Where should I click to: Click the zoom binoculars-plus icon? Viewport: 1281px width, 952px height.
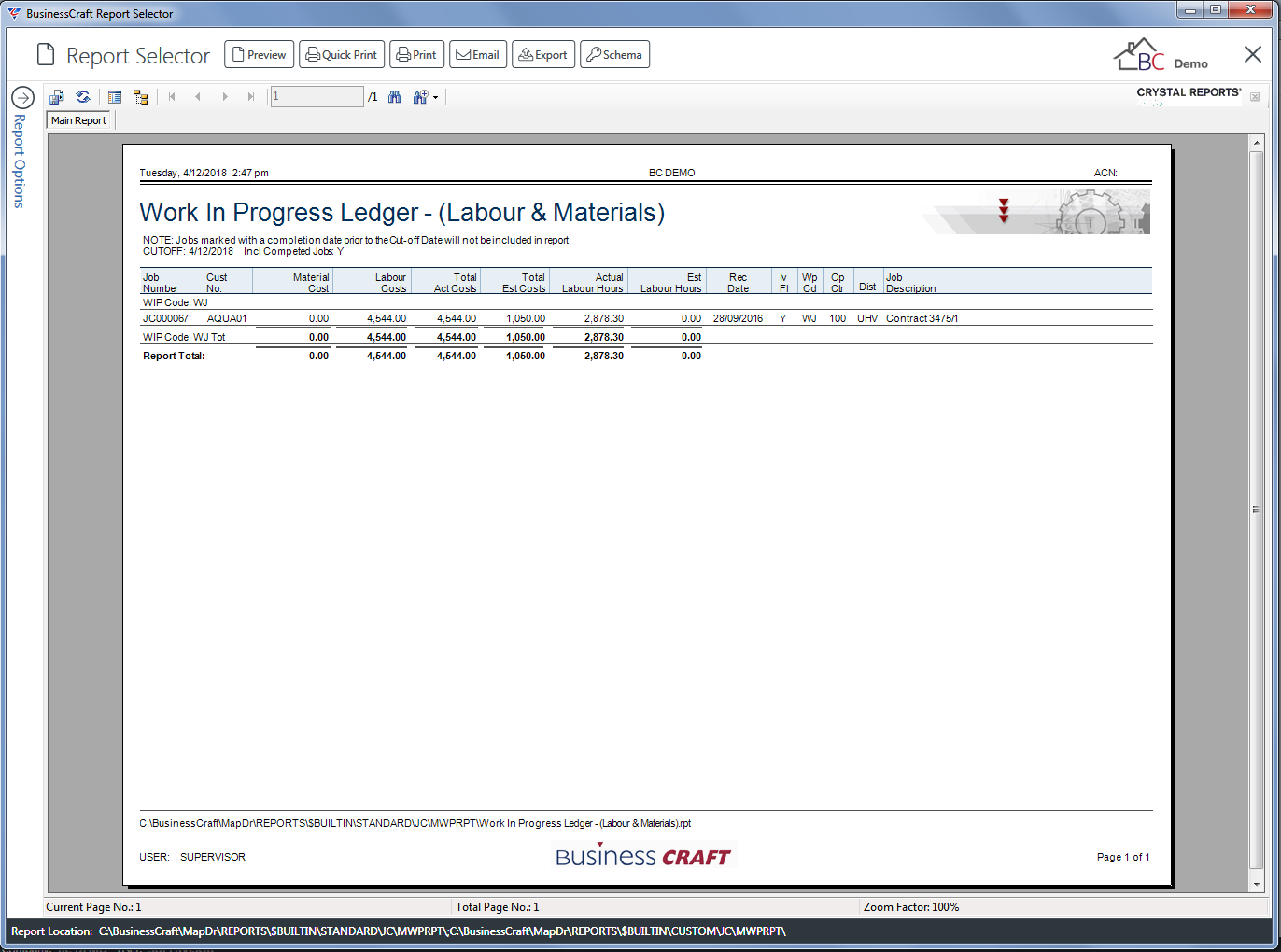tap(420, 97)
